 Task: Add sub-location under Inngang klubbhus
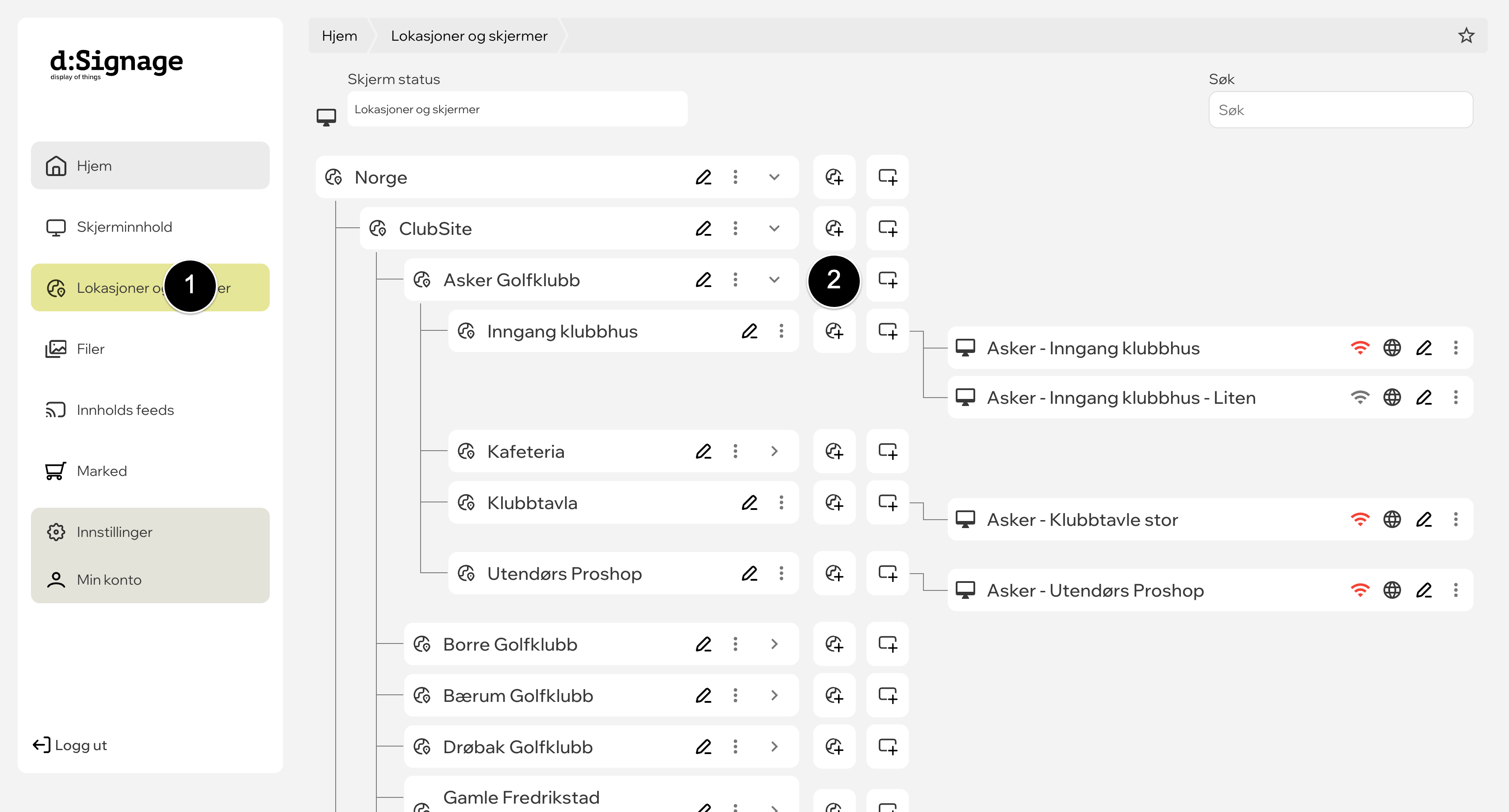tap(834, 331)
